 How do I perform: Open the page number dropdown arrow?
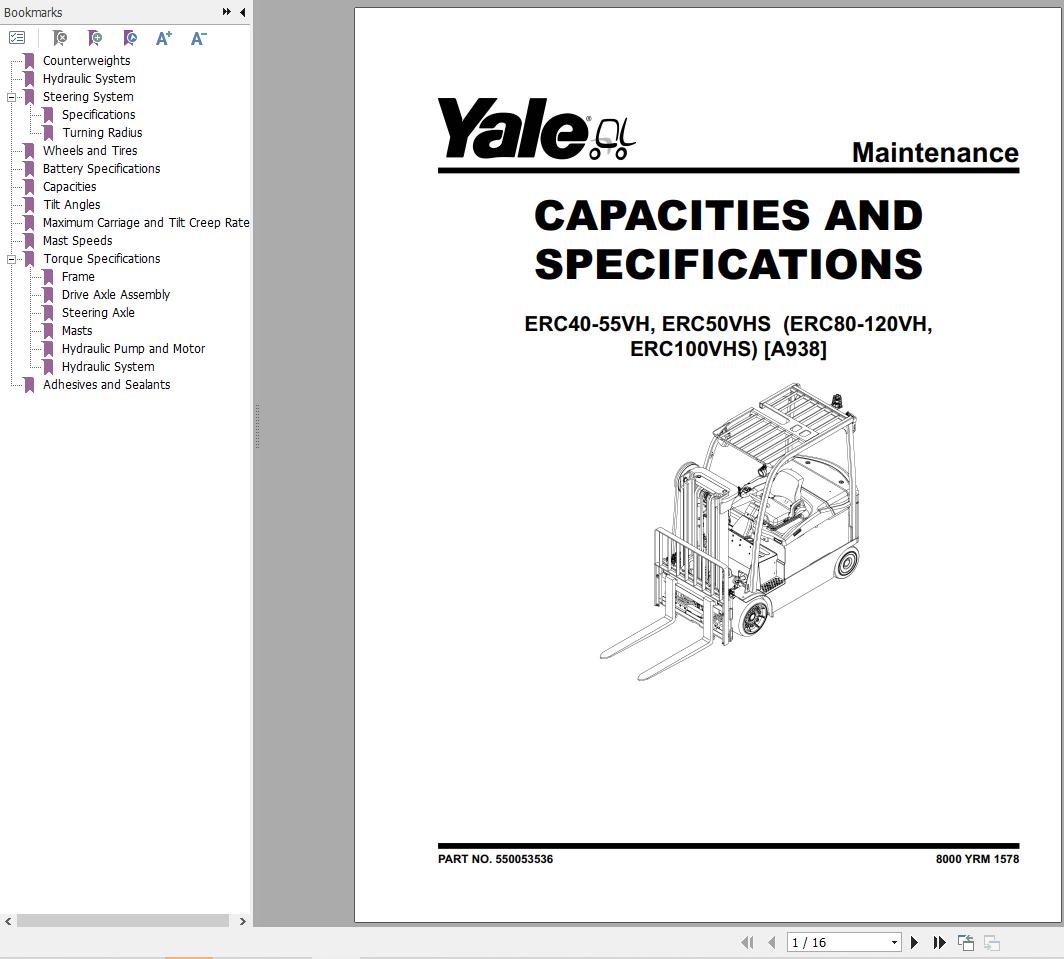tap(894, 942)
